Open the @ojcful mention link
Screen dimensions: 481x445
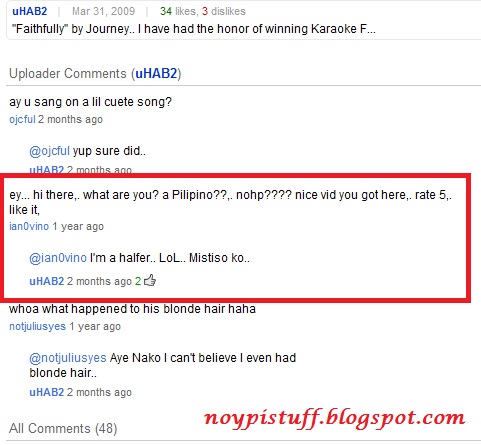[x=49, y=151]
